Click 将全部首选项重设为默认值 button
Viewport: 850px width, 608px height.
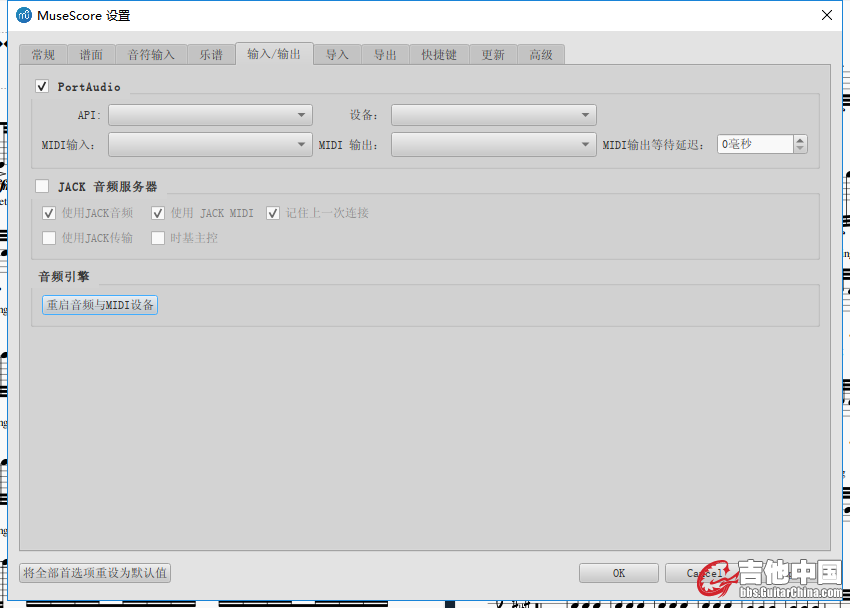click(95, 573)
